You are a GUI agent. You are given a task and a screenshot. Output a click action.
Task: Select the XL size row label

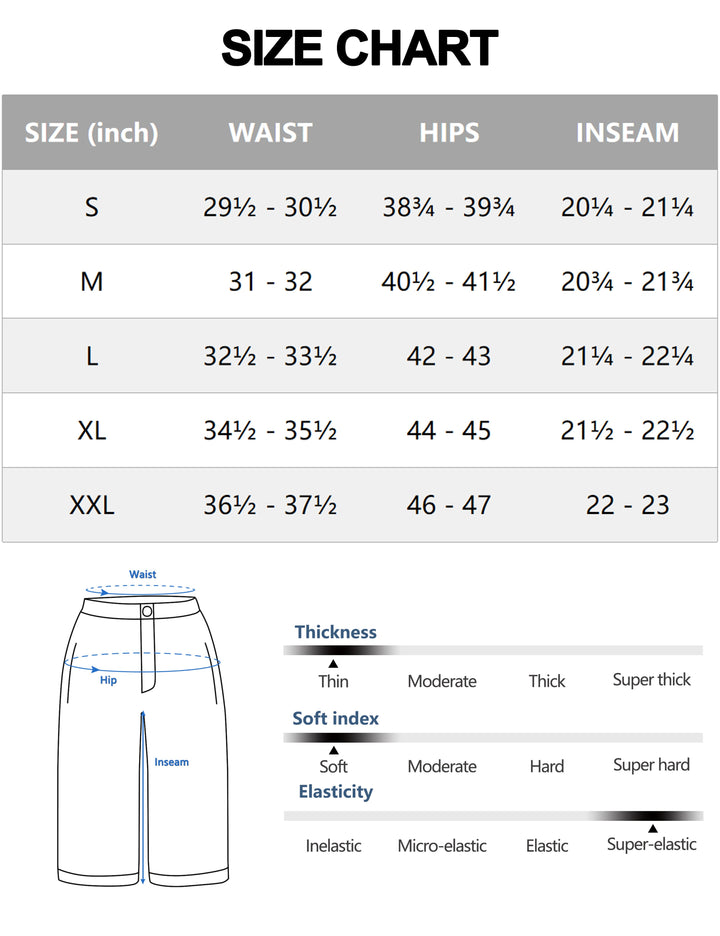click(x=92, y=431)
